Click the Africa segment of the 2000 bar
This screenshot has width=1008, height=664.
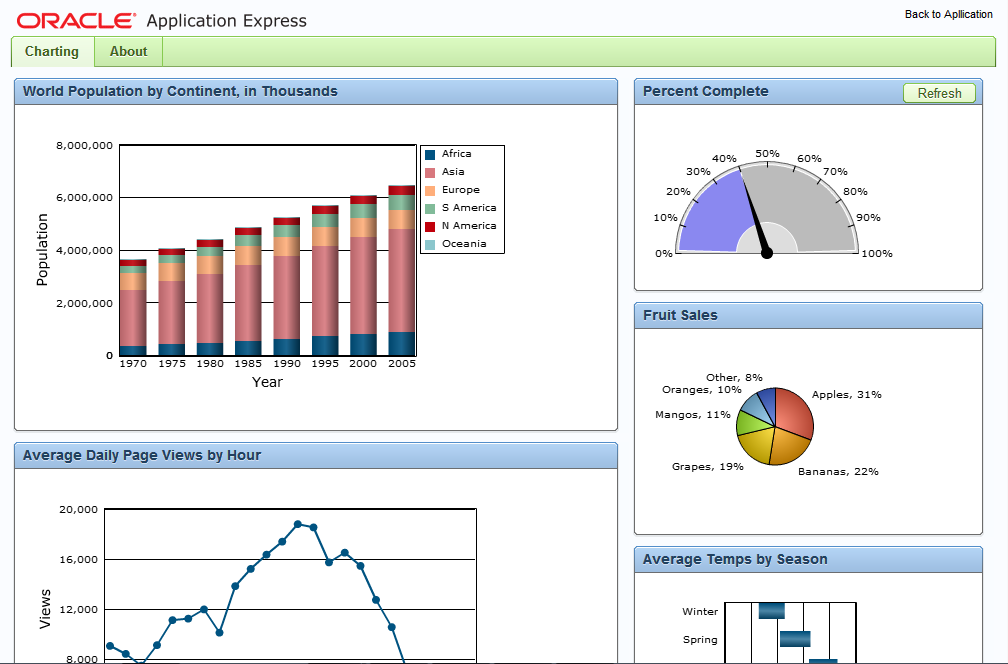click(363, 345)
